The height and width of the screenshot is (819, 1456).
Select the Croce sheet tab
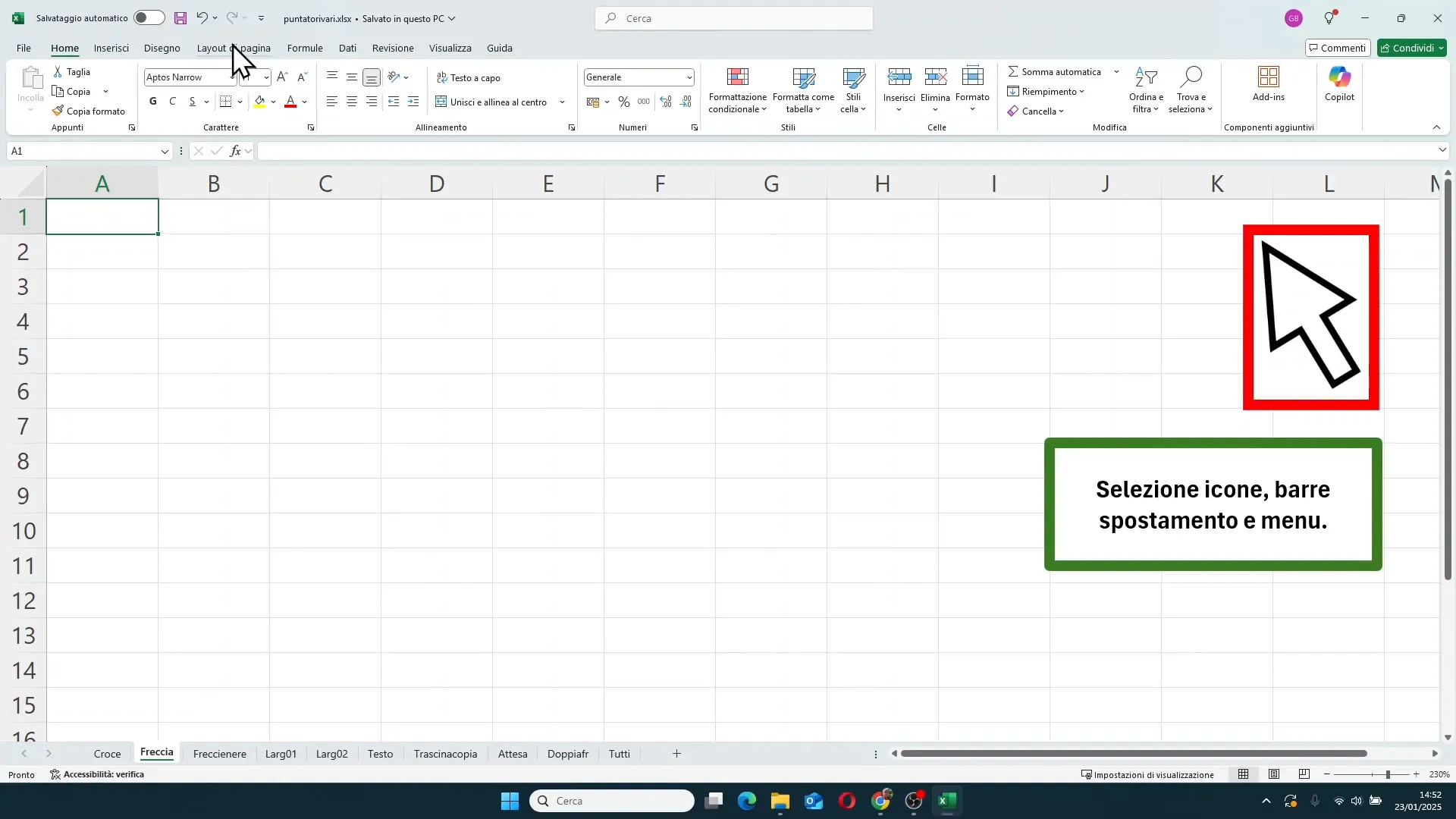(x=108, y=754)
